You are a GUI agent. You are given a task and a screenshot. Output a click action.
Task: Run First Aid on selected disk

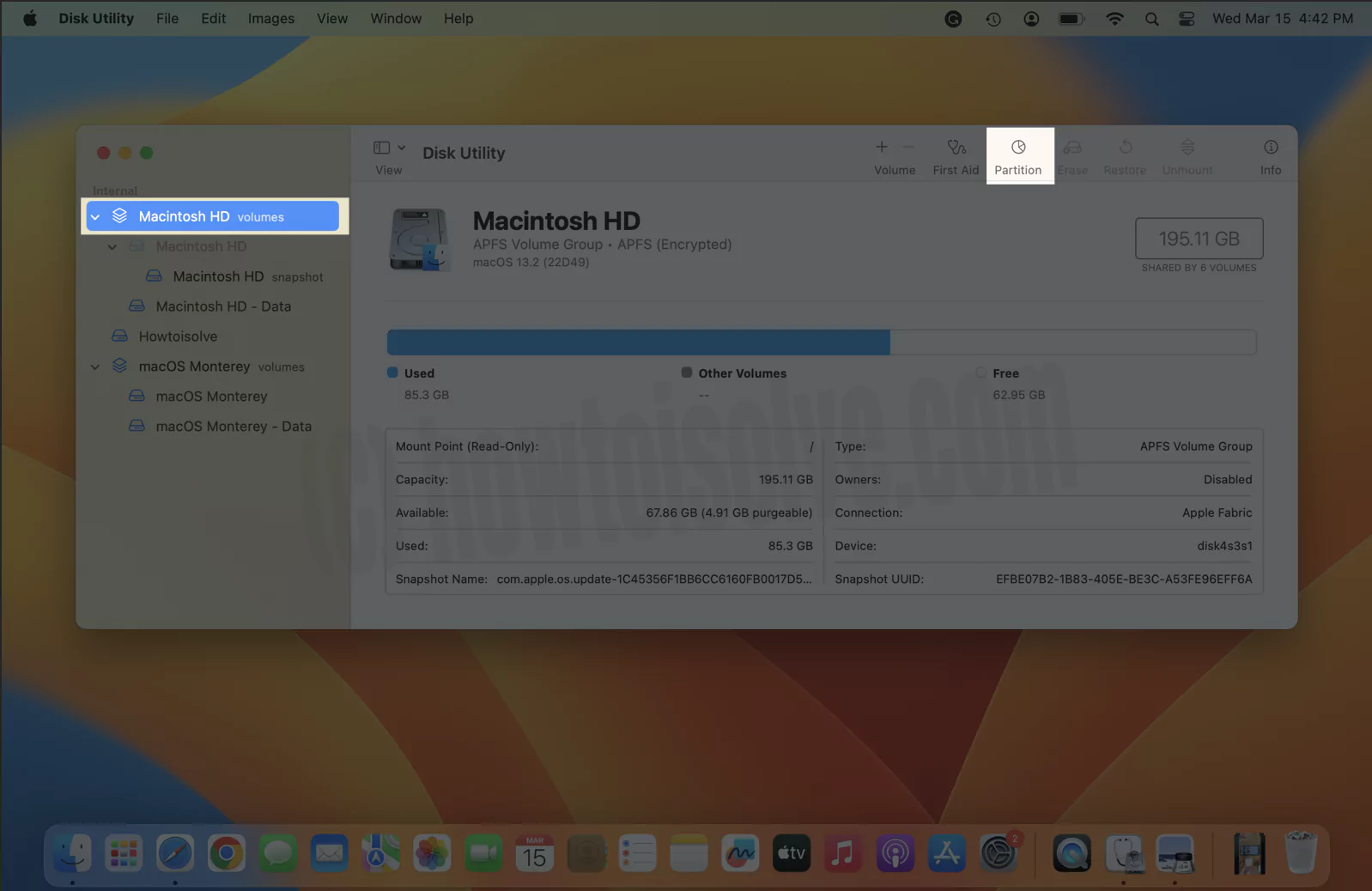point(956,157)
